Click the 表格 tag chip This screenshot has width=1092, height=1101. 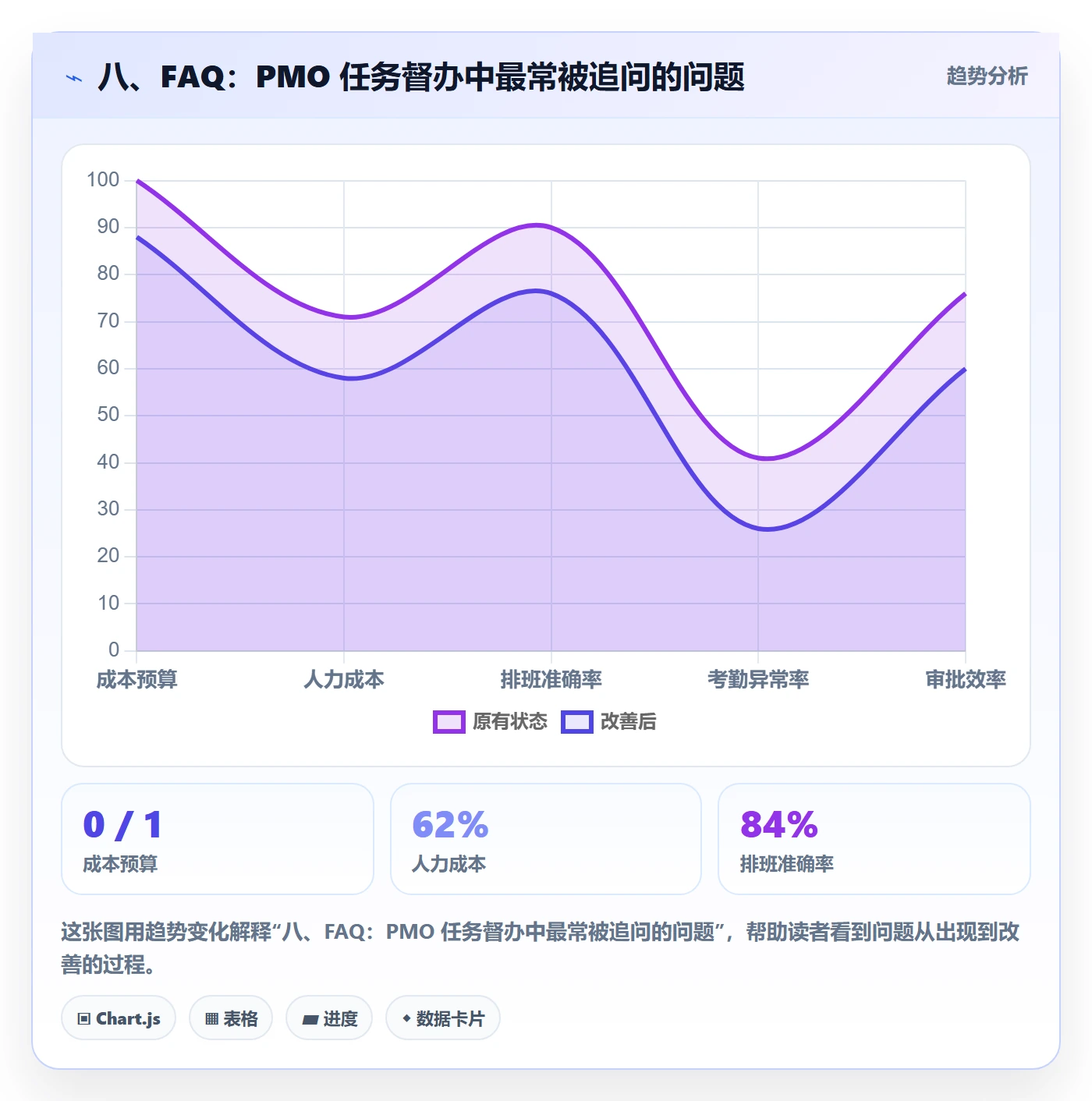click(231, 1018)
